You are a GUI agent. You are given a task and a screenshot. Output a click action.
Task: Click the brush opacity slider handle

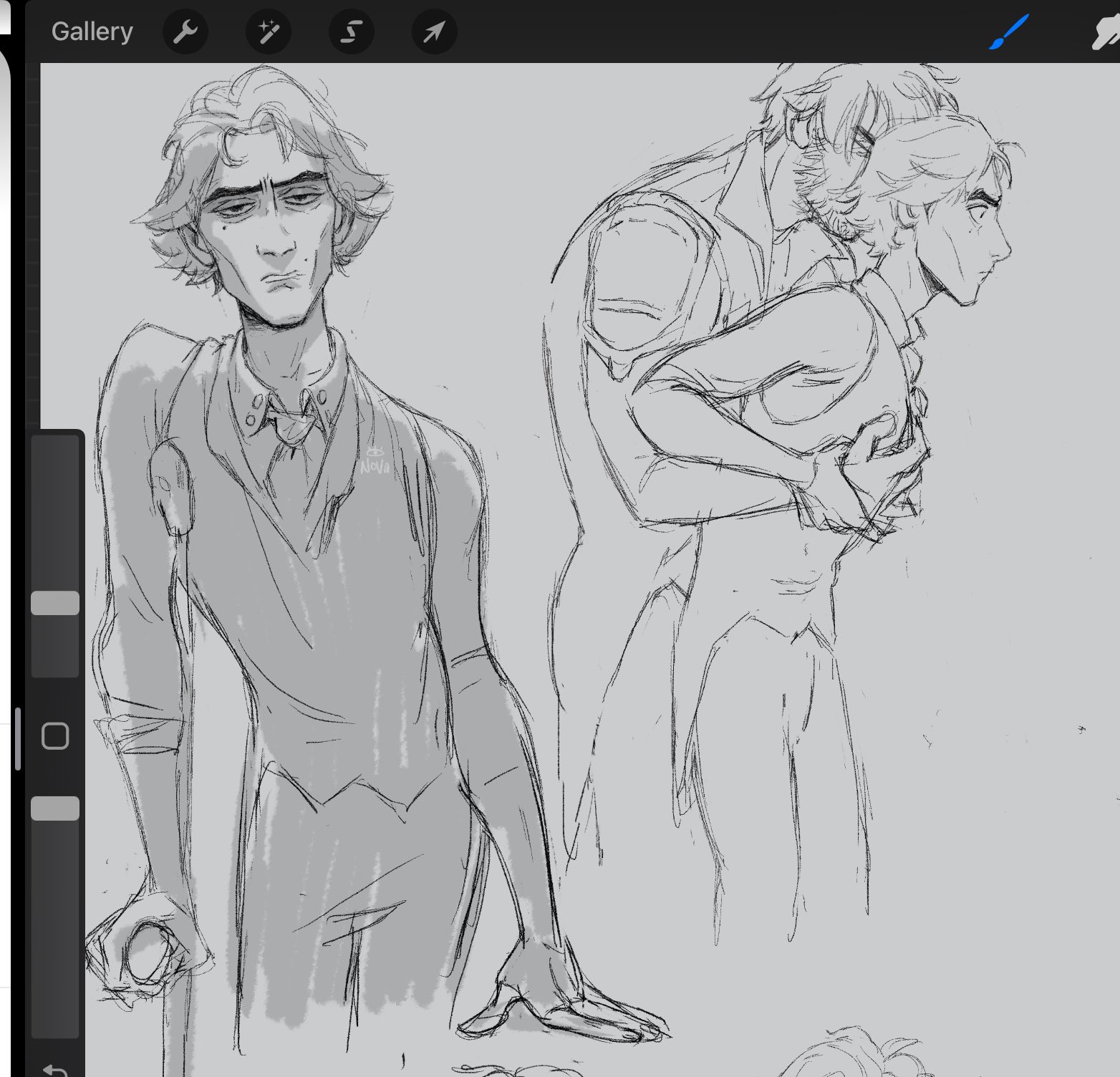(x=55, y=808)
